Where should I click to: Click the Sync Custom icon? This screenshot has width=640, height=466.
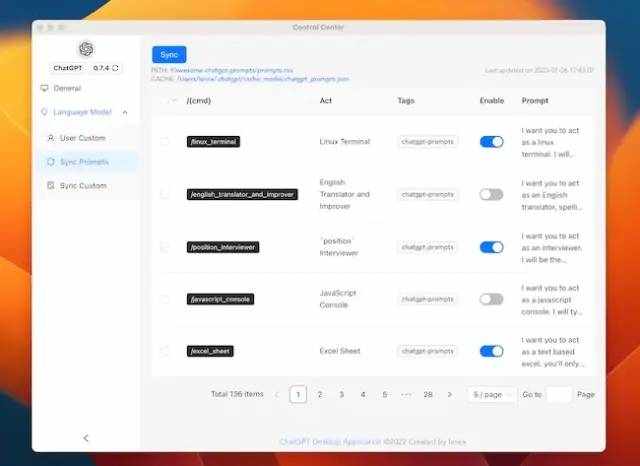tap(51, 186)
